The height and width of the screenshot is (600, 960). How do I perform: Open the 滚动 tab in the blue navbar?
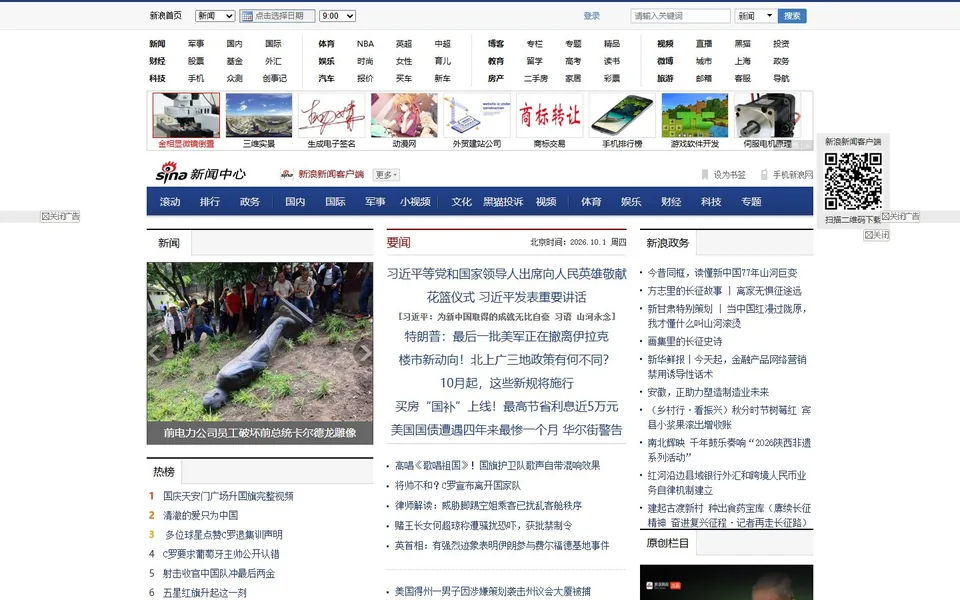170,201
